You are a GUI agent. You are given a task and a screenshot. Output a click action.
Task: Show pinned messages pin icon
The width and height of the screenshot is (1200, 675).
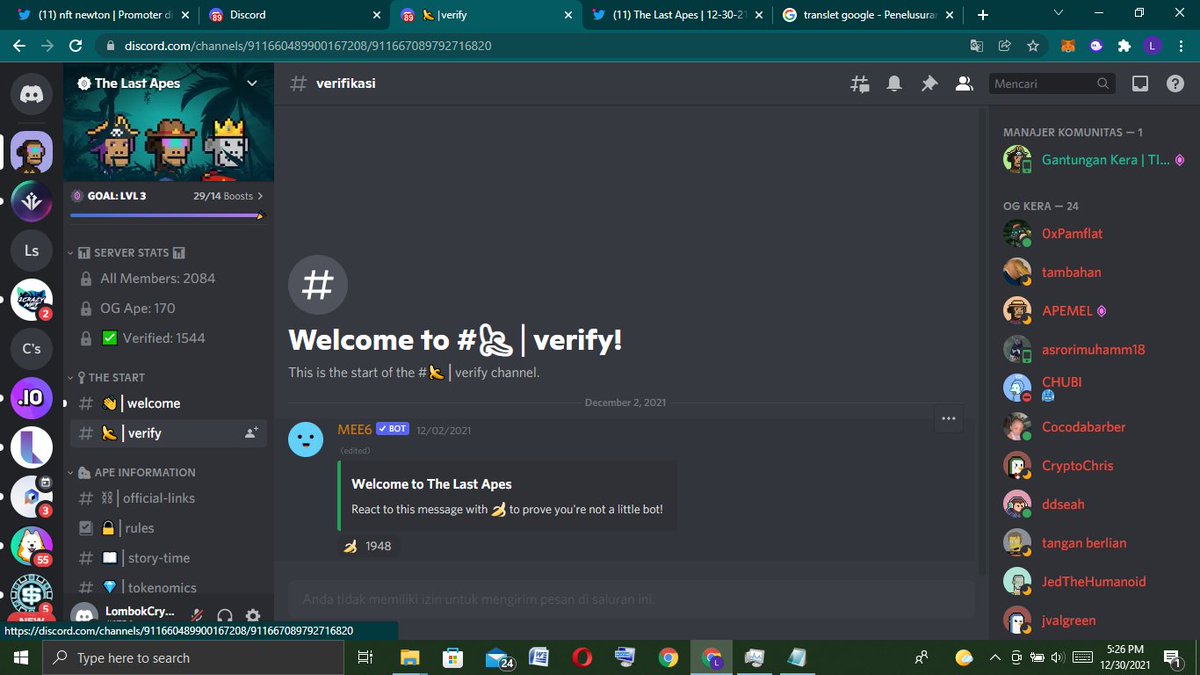929,84
